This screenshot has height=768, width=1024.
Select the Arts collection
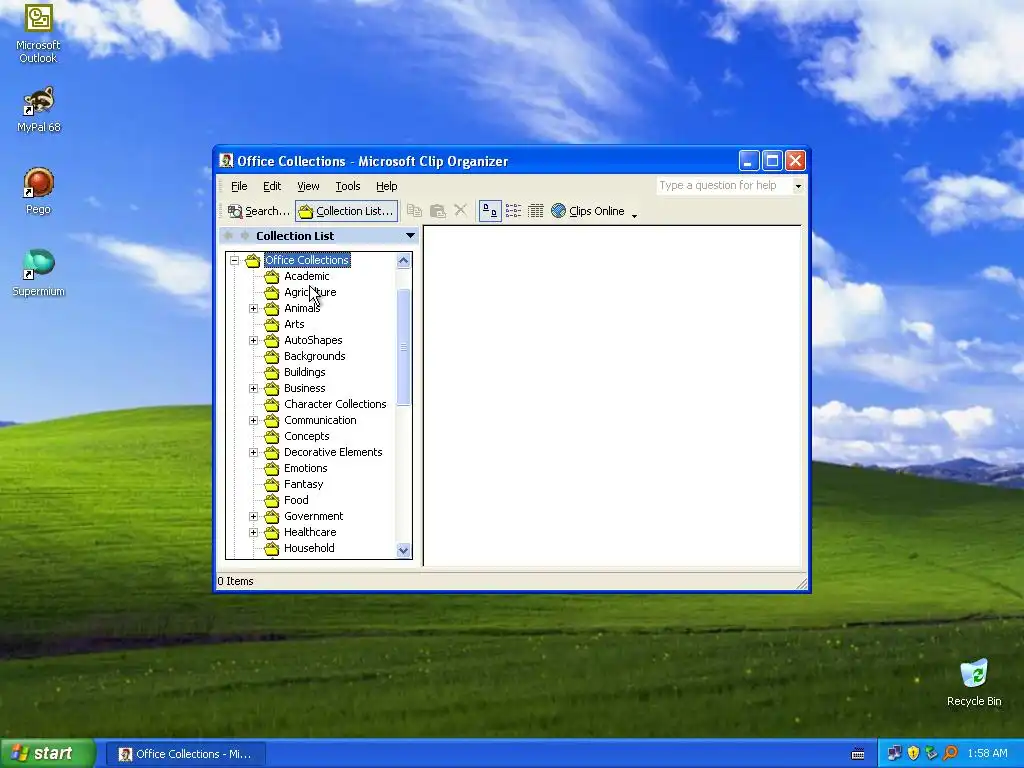[294, 324]
